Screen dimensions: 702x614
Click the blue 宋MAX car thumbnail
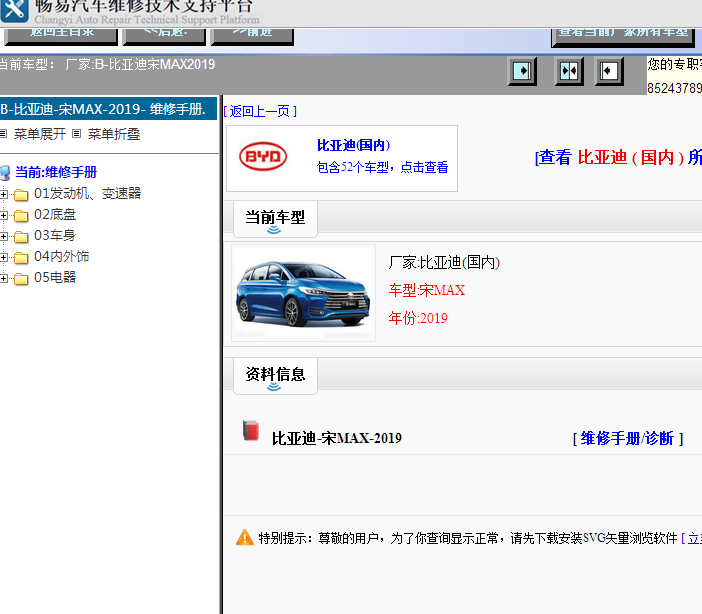(304, 293)
